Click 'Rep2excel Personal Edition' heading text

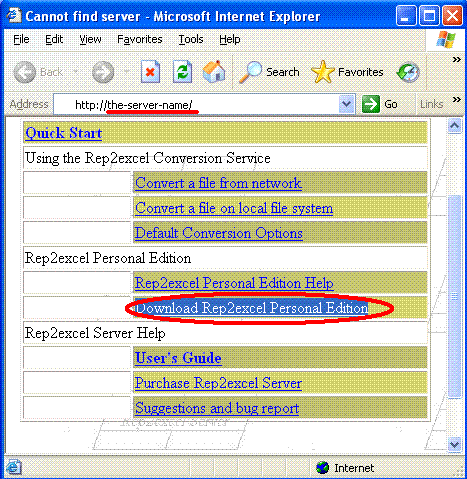coord(108,258)
